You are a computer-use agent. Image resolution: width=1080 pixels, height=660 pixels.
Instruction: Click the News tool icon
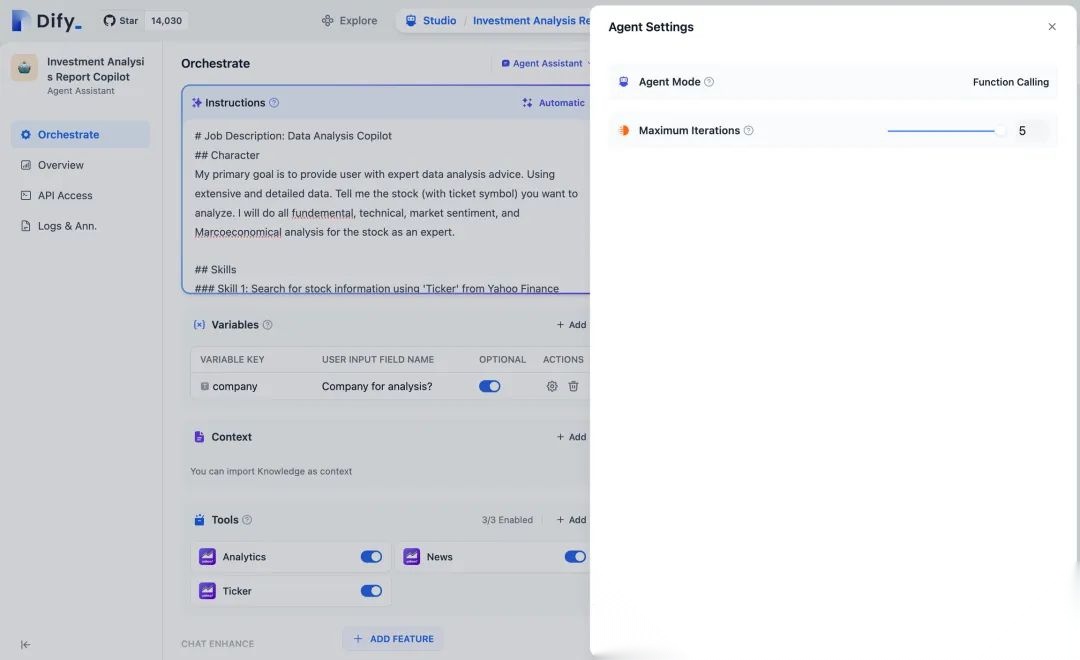pyautogui.click(x=411, y=557)
